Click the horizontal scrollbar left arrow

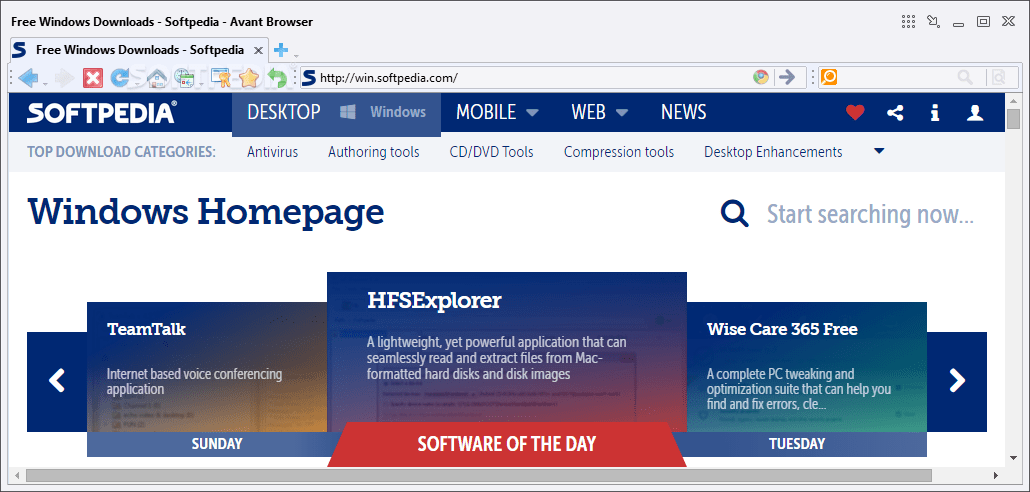[x=17, y=475]
